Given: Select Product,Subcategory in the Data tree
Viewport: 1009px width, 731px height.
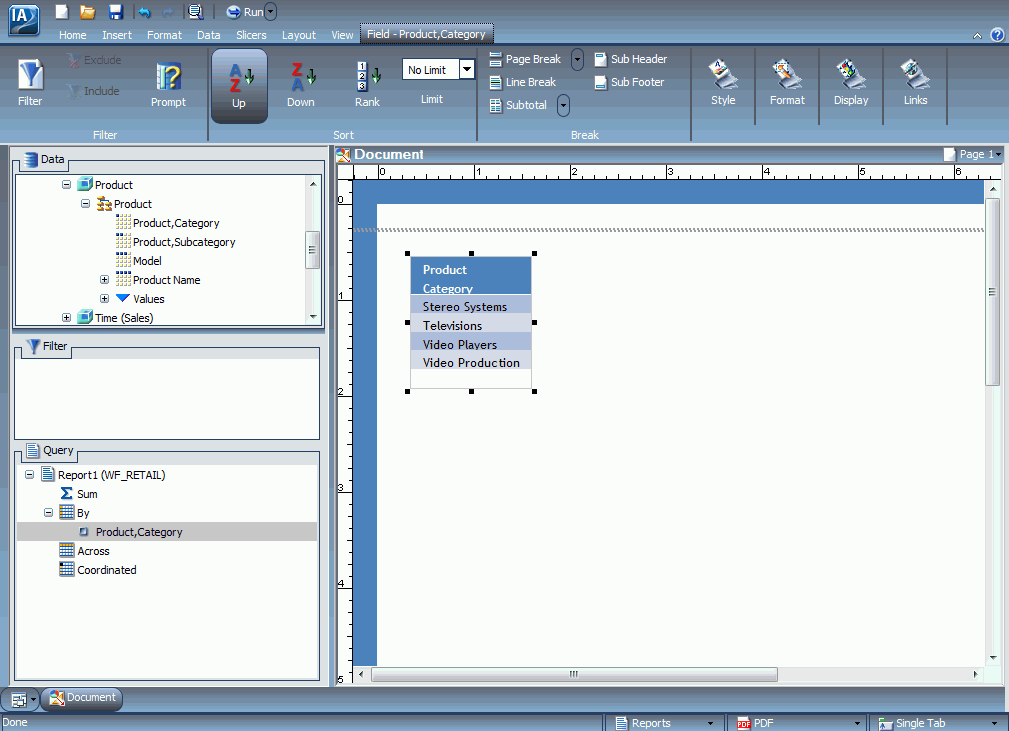Looking at the screenshot, I should 183,242.
